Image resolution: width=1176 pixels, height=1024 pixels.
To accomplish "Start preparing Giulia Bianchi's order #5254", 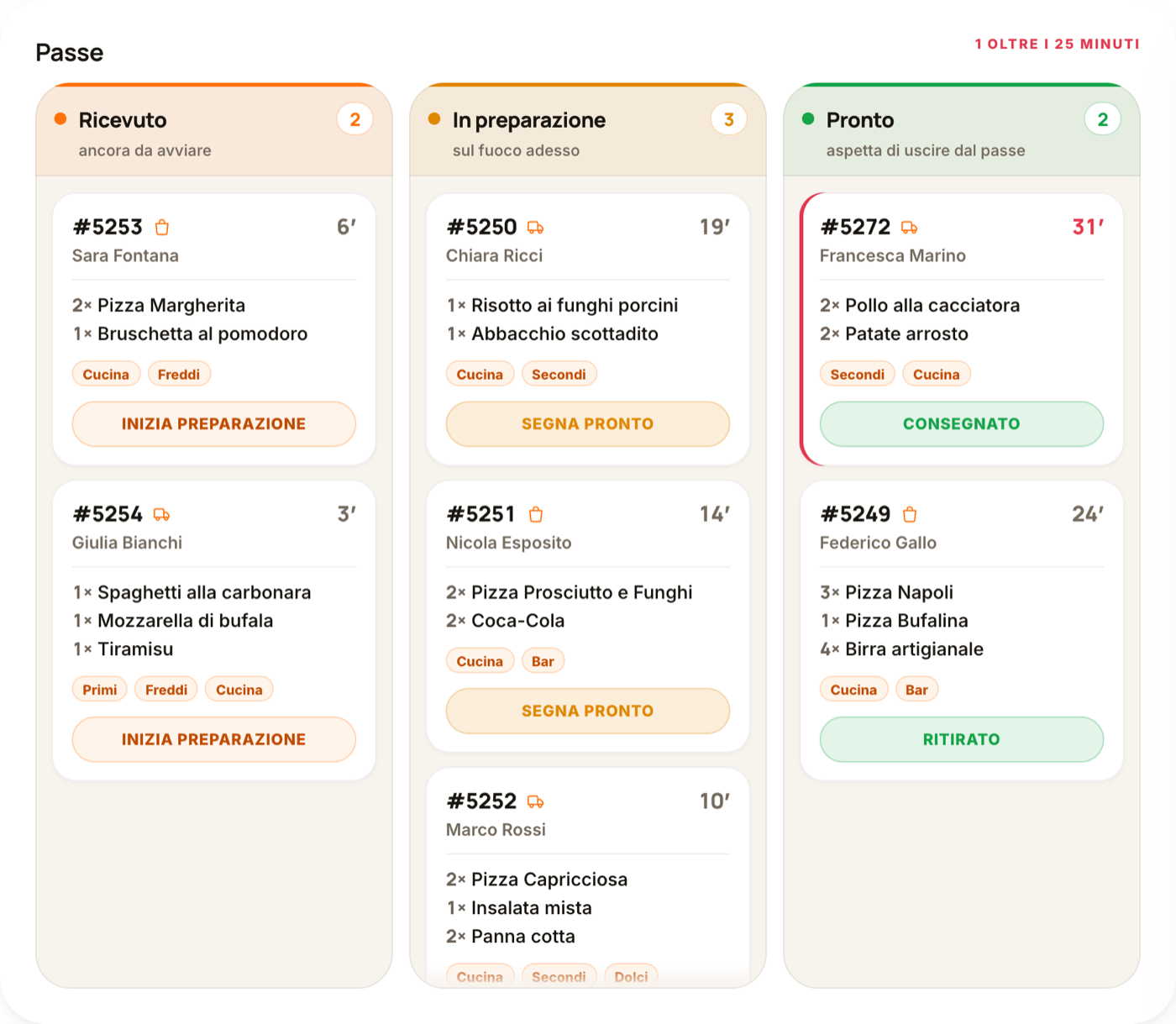I will click(214, 740).
